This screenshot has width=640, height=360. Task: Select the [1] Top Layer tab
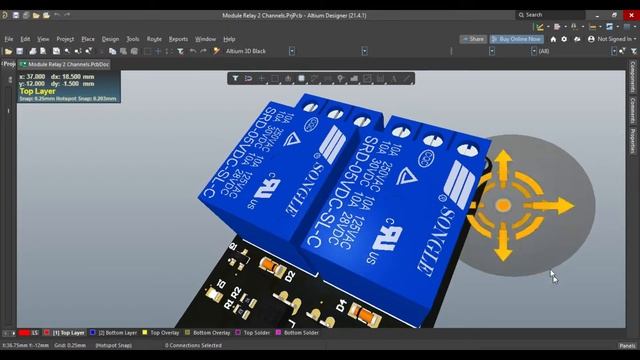tap(68, 333)
